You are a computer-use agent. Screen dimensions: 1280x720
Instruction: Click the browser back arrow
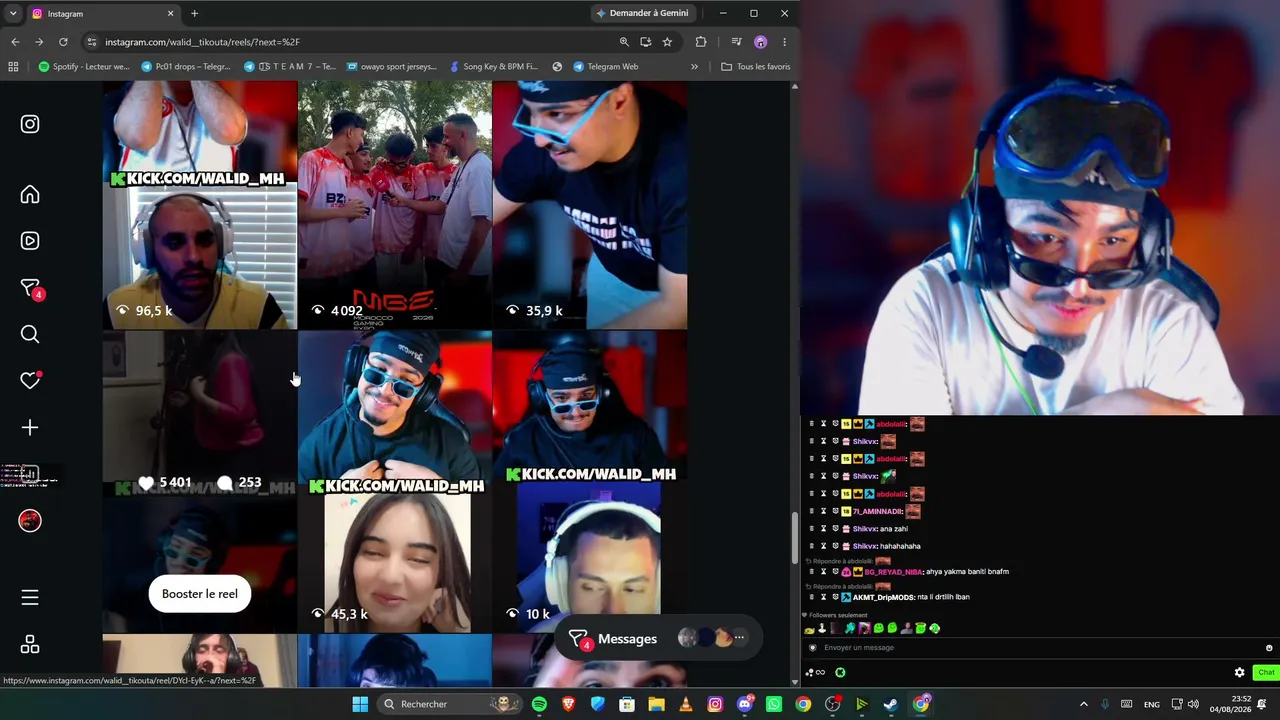15,42
